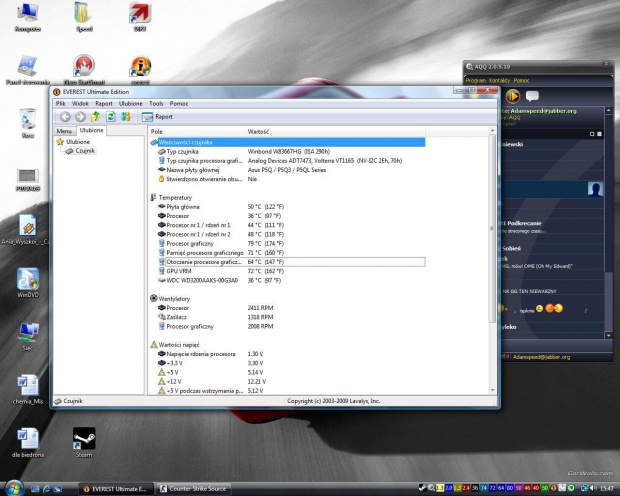Viewport: 620px width, 496px height.
Task: Click the volume speaker tray icon
Action: (593, 488)
